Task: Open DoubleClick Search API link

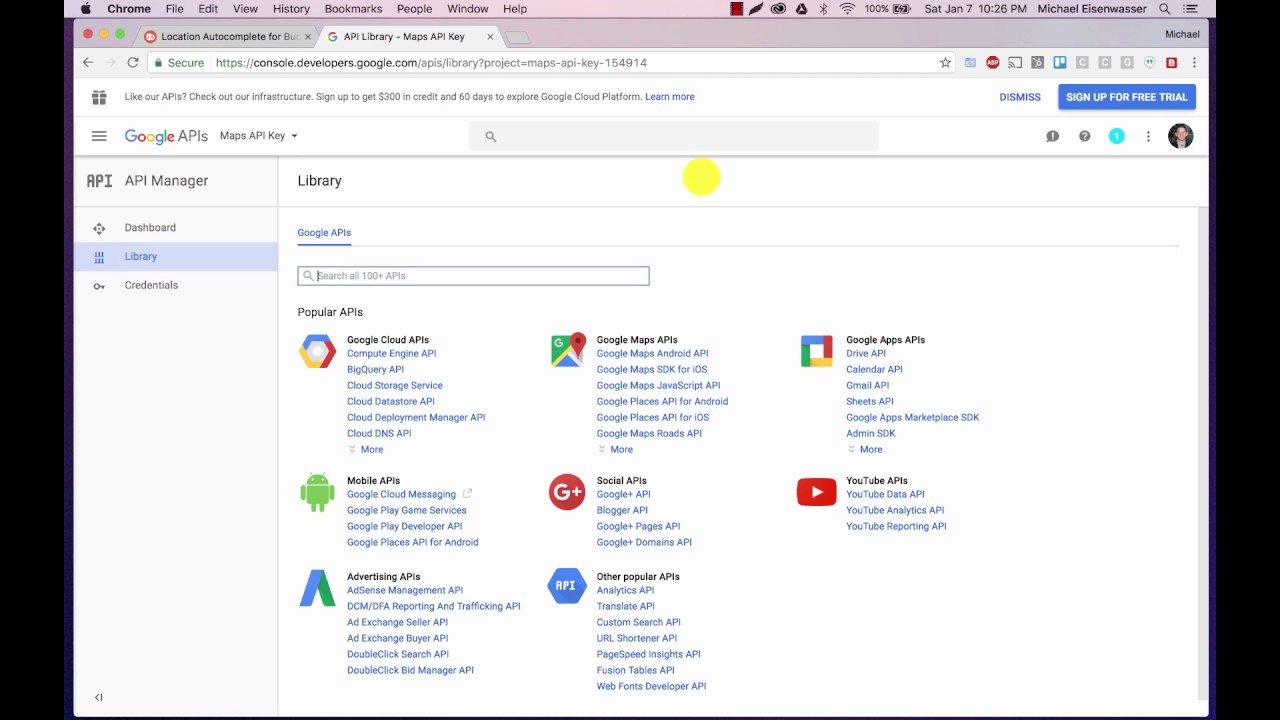Action: point(398,655)
